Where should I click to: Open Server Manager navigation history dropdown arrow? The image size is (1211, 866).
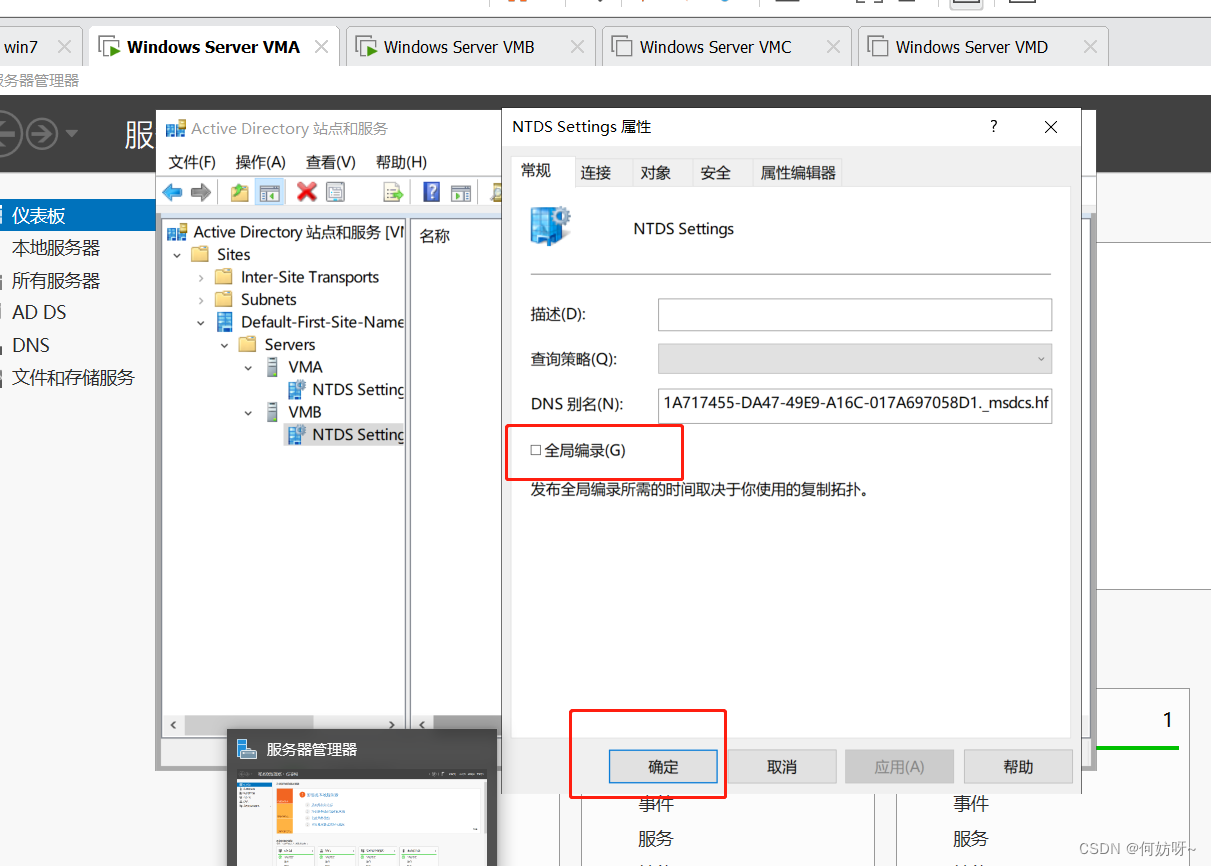click(72, 133)
